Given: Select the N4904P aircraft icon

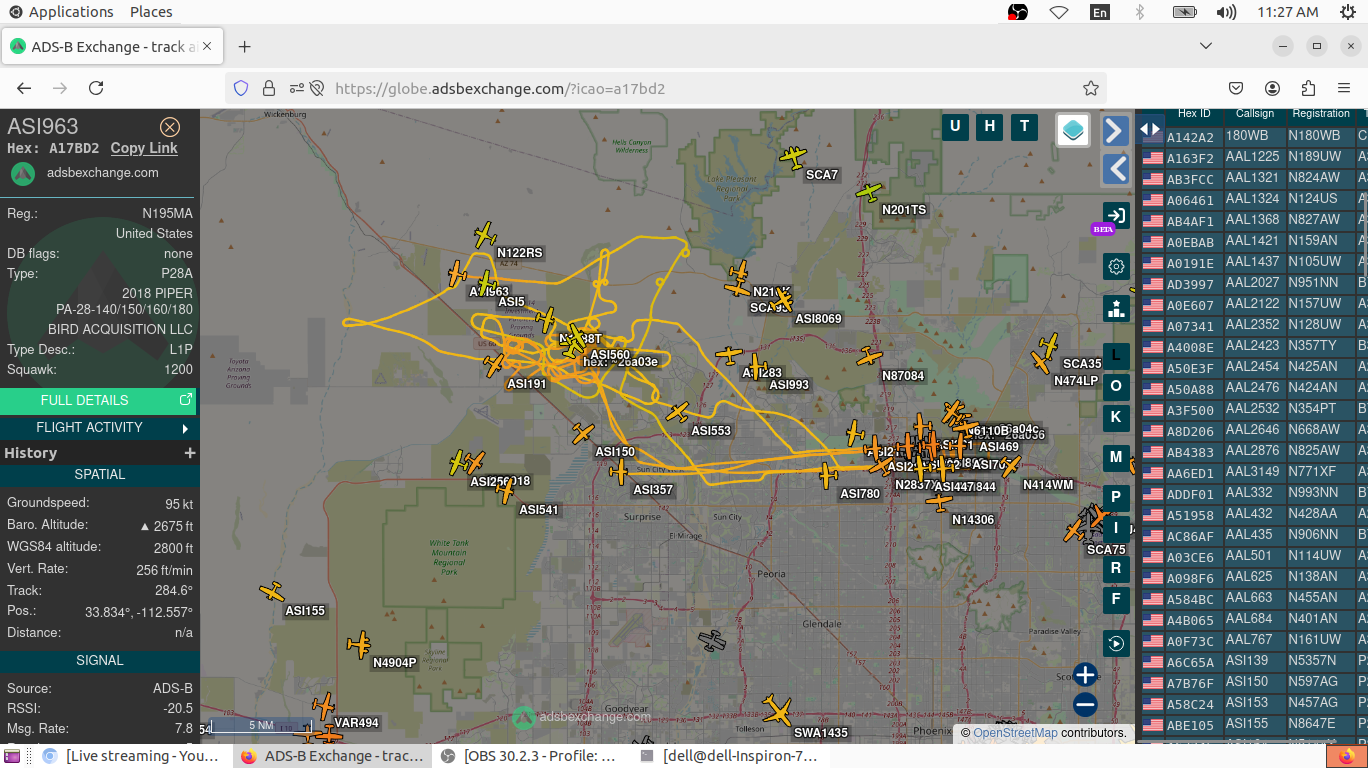Looking at the screenshot, I should pos(360,645).
